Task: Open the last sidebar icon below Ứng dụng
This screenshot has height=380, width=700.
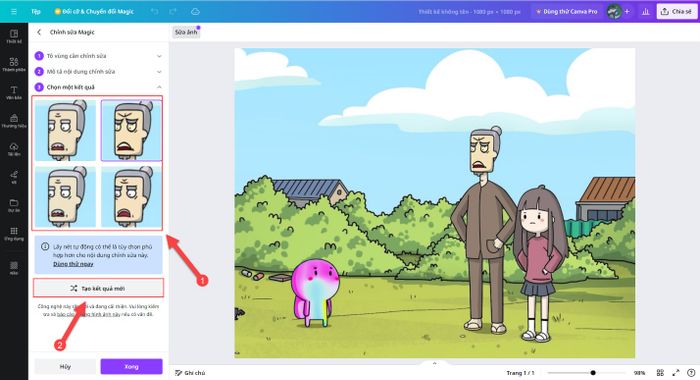Action: pyautogui.click(x=14, y=267)
